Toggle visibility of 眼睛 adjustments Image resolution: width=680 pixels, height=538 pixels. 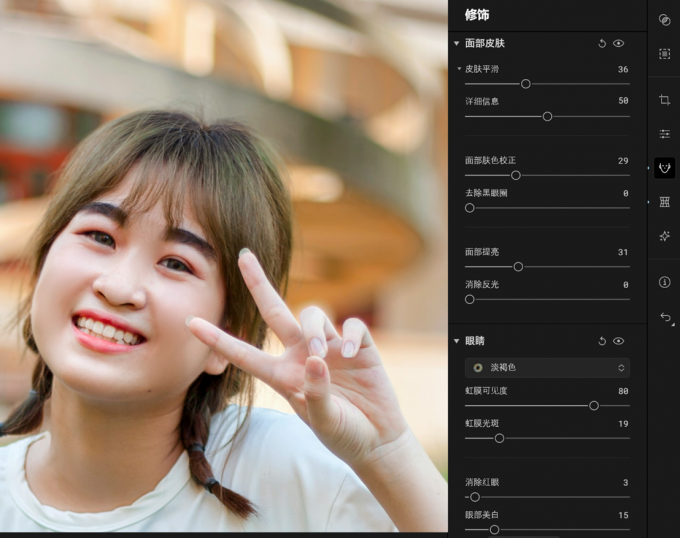click(618, 341)
